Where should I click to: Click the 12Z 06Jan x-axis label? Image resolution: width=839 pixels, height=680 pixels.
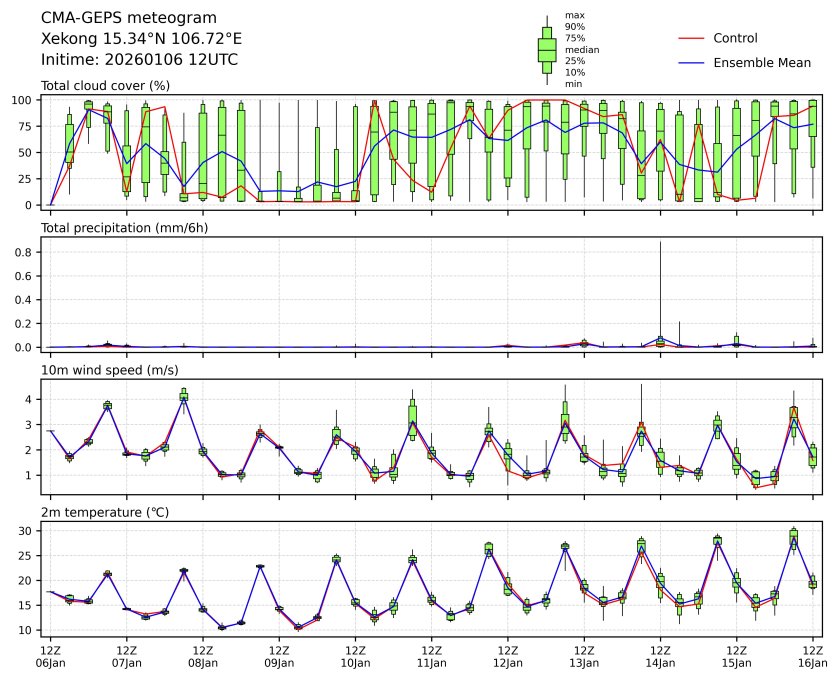pos(50,656)
